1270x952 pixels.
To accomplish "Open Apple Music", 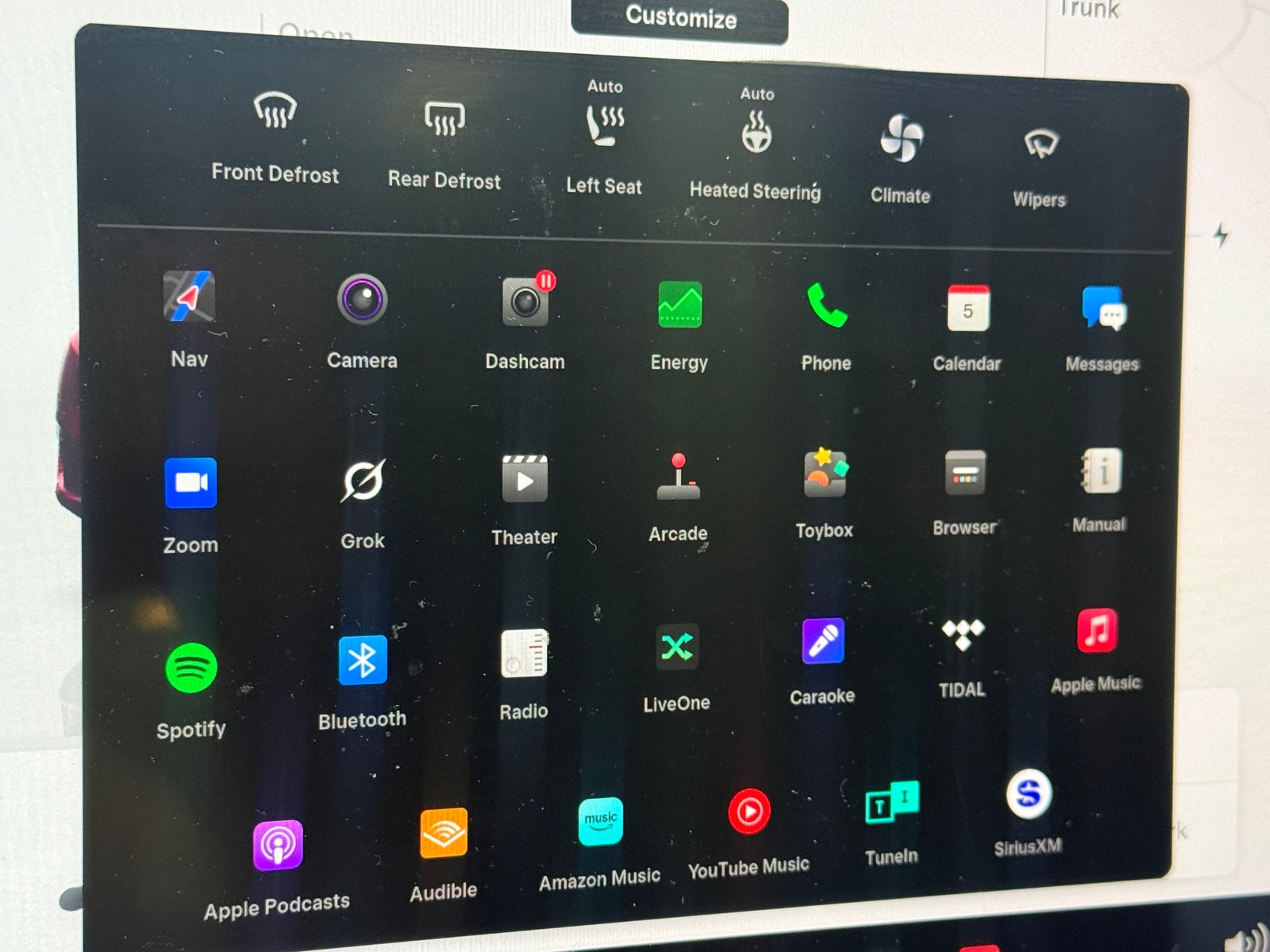I will click(1098, 631).
